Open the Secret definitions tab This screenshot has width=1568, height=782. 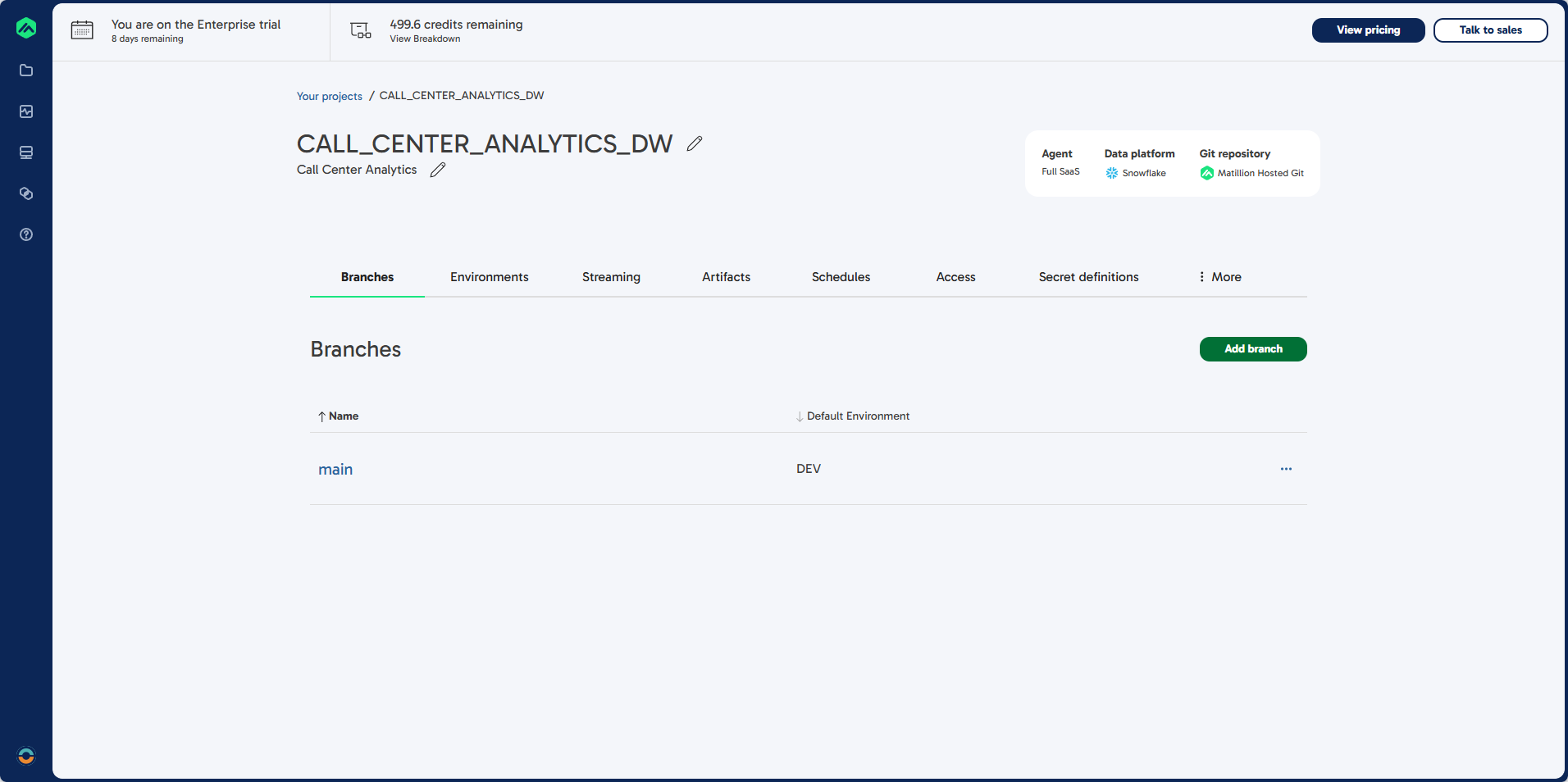point(1088,277)
